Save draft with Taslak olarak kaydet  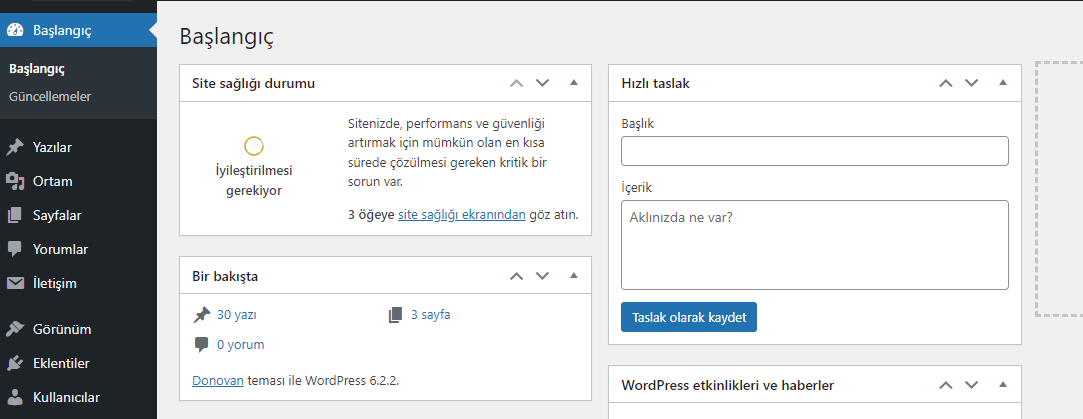689,317
